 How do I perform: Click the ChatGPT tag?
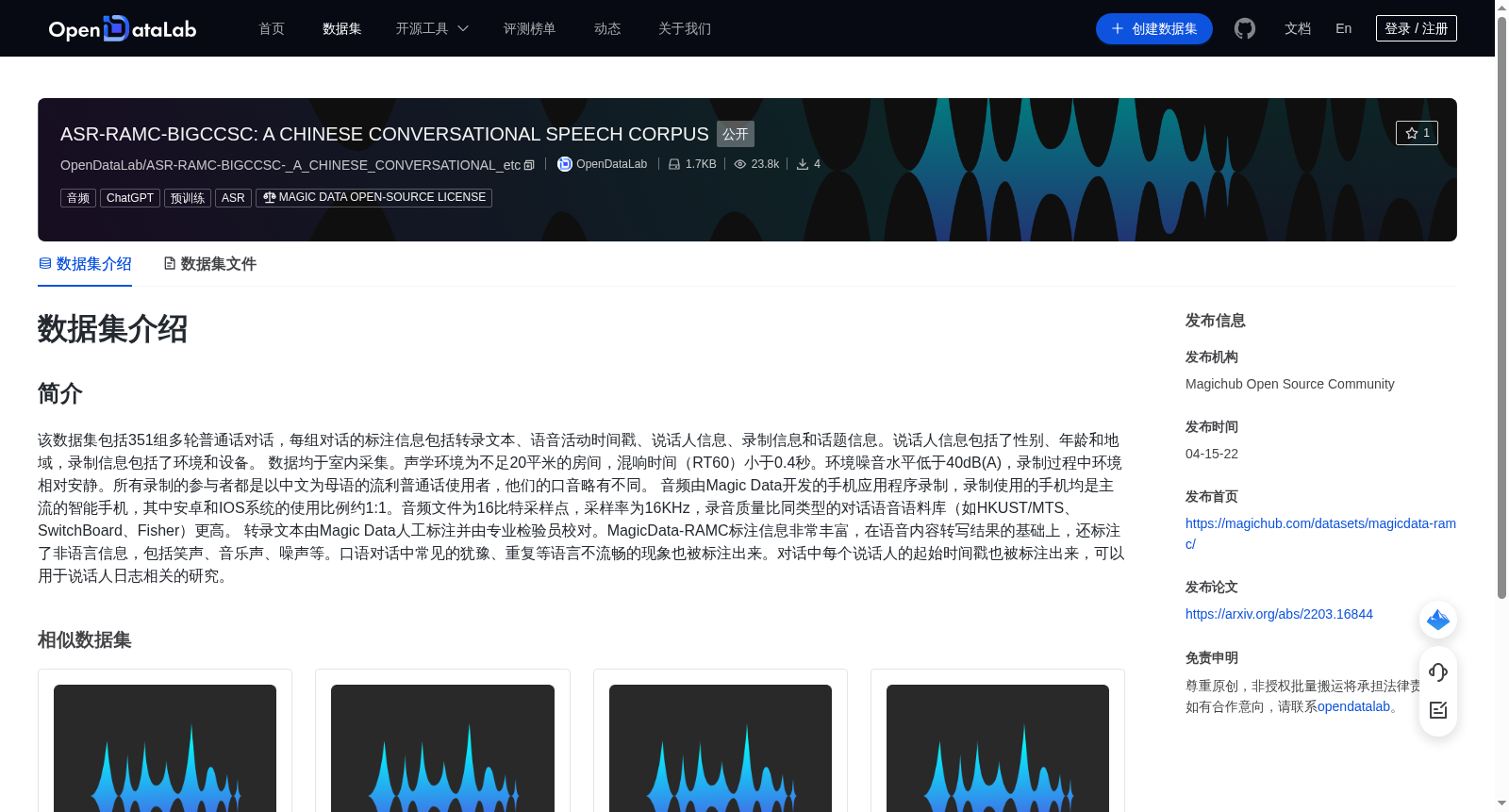[130, 198]
